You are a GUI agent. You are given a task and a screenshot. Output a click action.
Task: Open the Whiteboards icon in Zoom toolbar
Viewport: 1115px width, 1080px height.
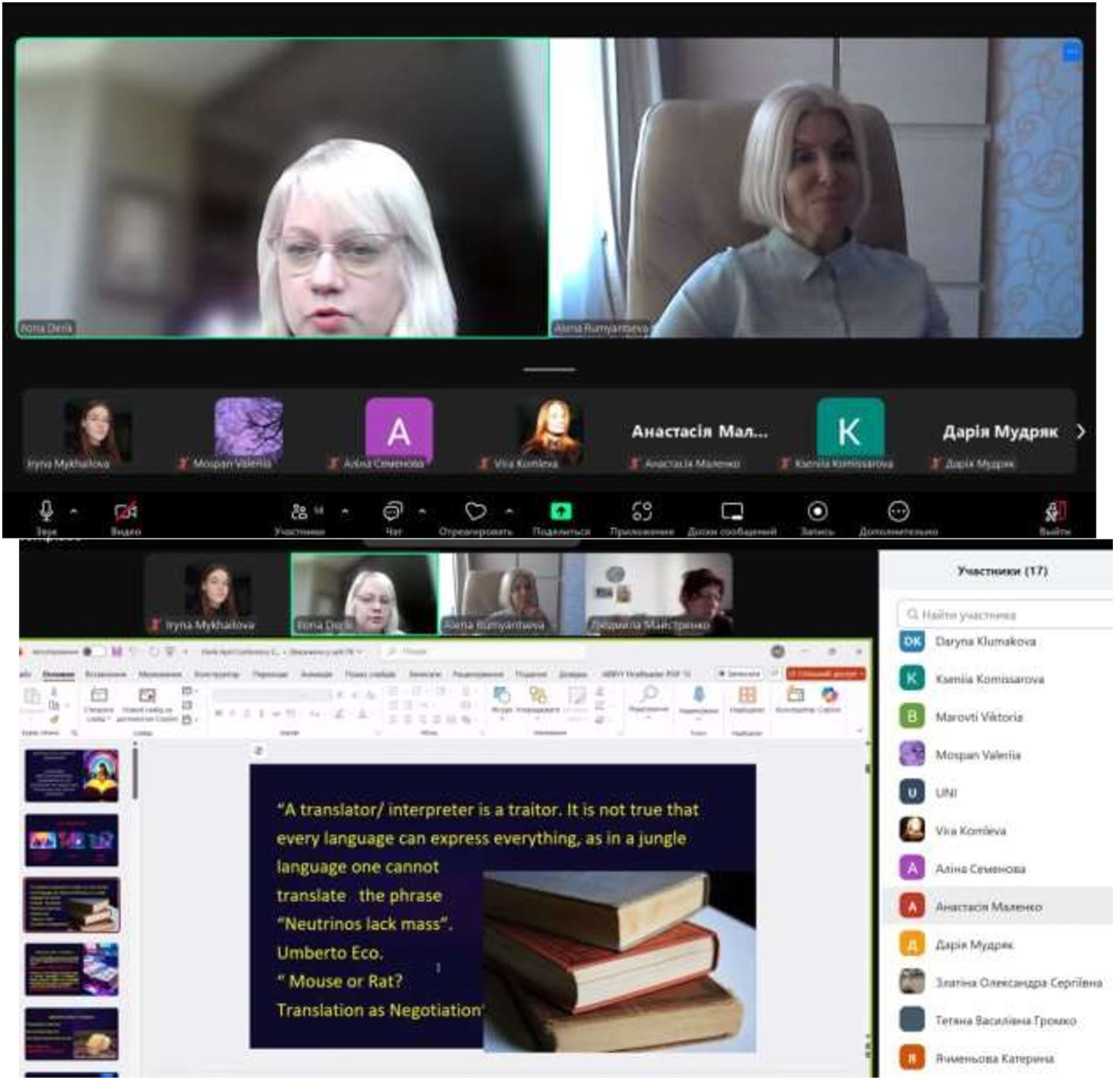click(732, 511)
